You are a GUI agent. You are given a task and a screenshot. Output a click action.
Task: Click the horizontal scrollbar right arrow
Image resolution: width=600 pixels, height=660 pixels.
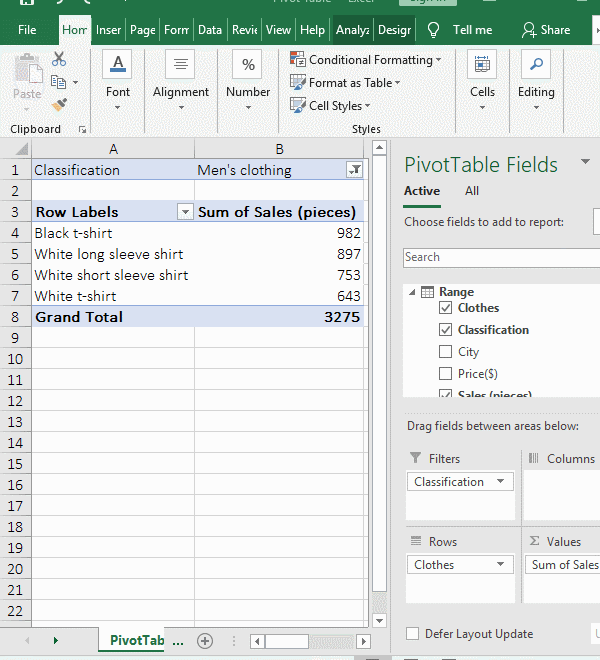point(363,641)
